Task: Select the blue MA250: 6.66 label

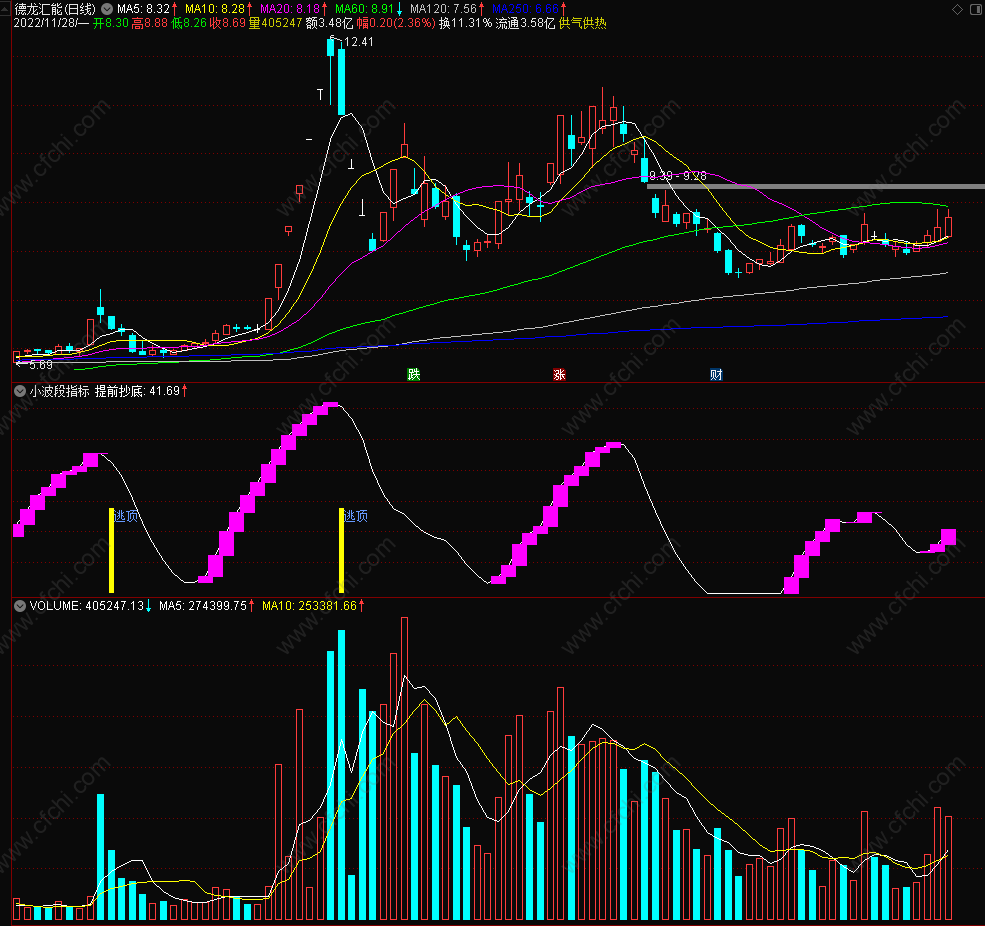Action: click(x=525, y=9)
